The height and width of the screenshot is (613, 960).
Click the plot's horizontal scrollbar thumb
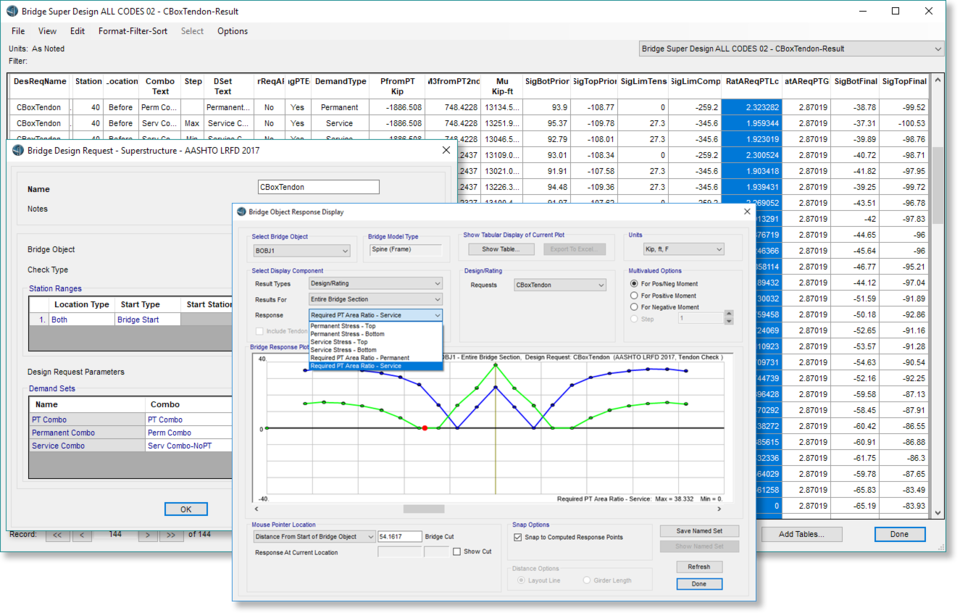coord(424,509)
